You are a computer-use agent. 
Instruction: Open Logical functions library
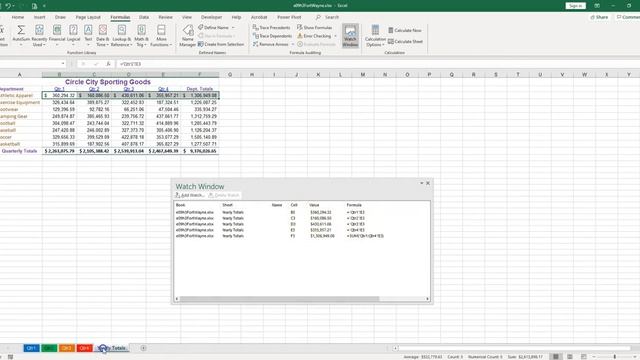tap(73, 35)
